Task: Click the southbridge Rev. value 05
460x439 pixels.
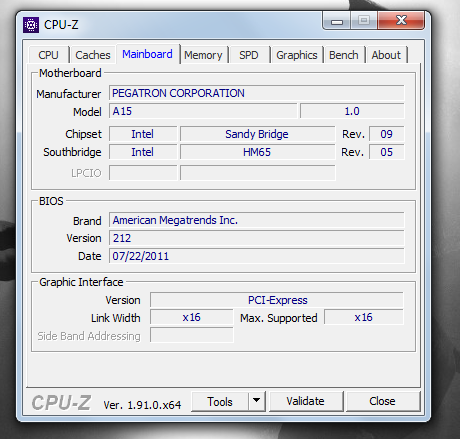Action: (387, 152)
